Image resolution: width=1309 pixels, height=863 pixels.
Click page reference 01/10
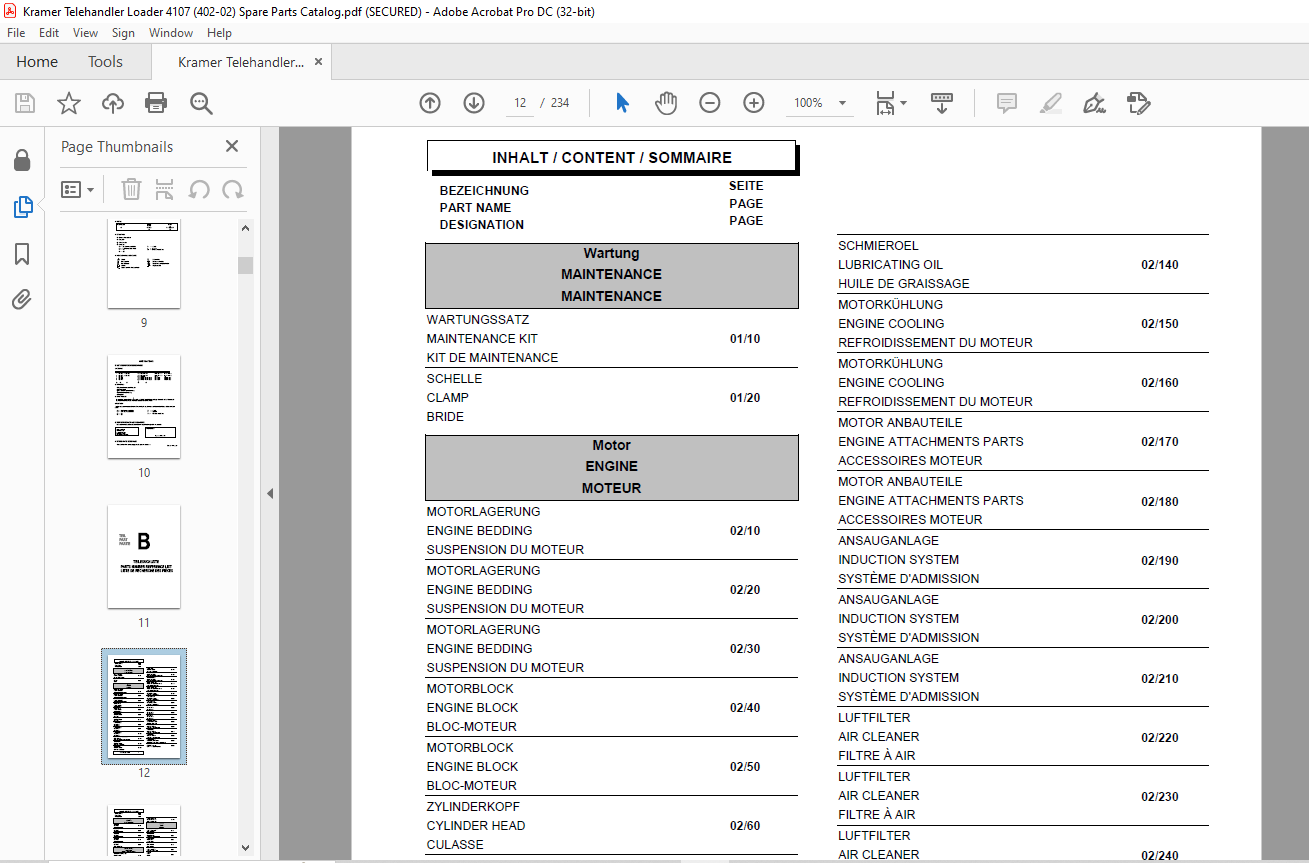[x=745, y=339]
